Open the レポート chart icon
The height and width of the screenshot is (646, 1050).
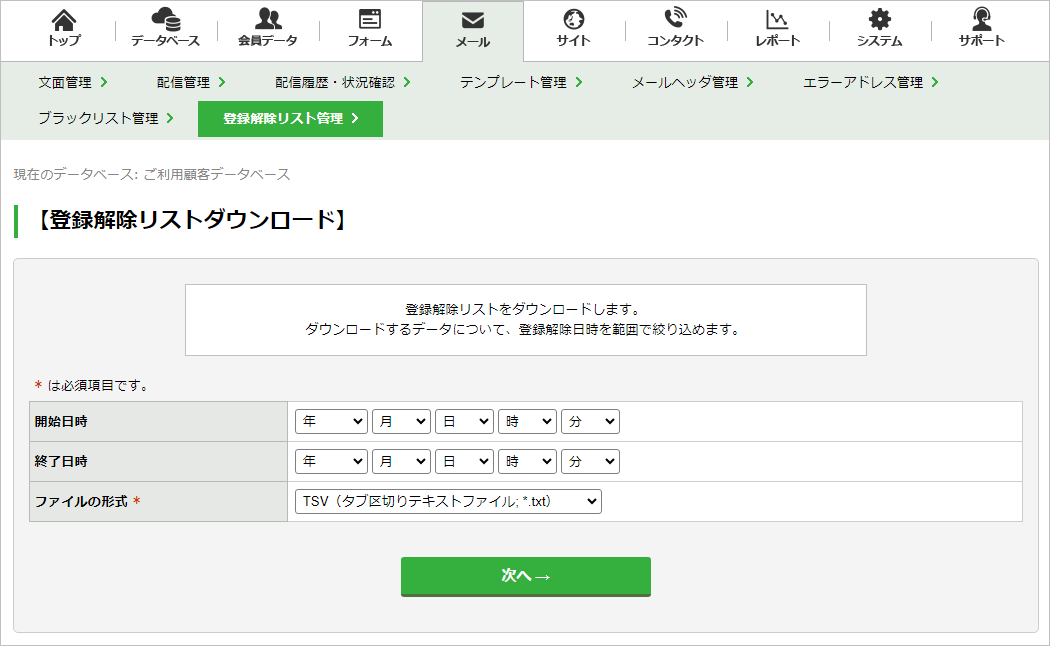pyautogui.click(x=777, y=19)
